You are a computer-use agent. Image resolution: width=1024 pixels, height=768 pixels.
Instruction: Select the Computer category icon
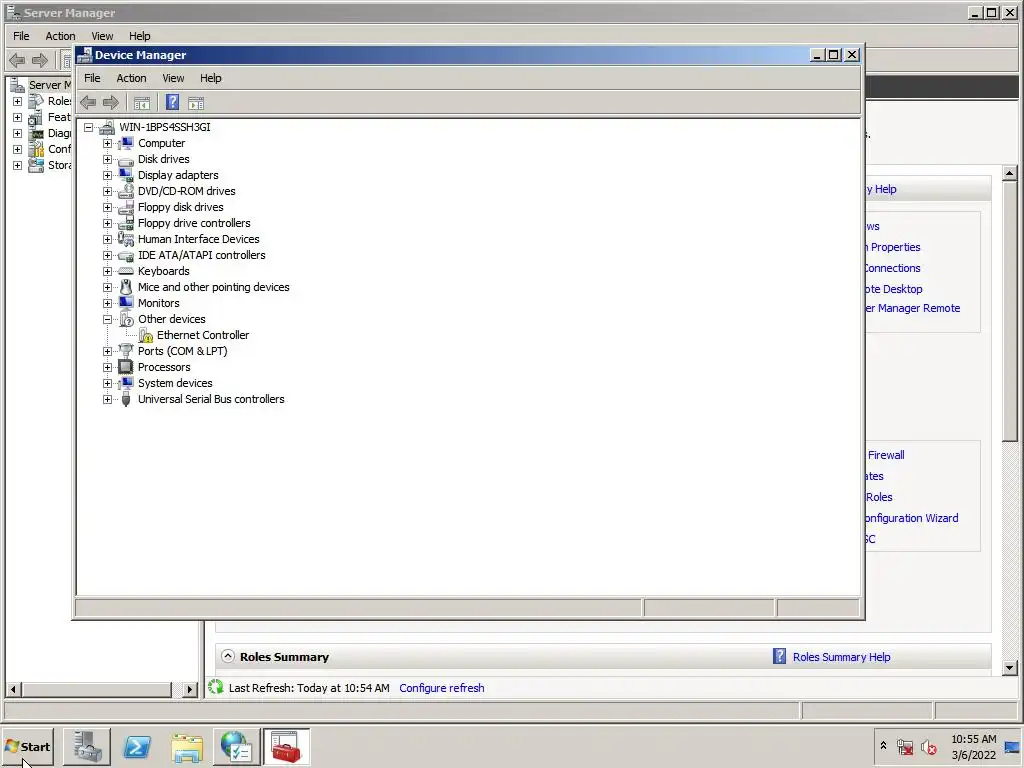coord(126,143)
